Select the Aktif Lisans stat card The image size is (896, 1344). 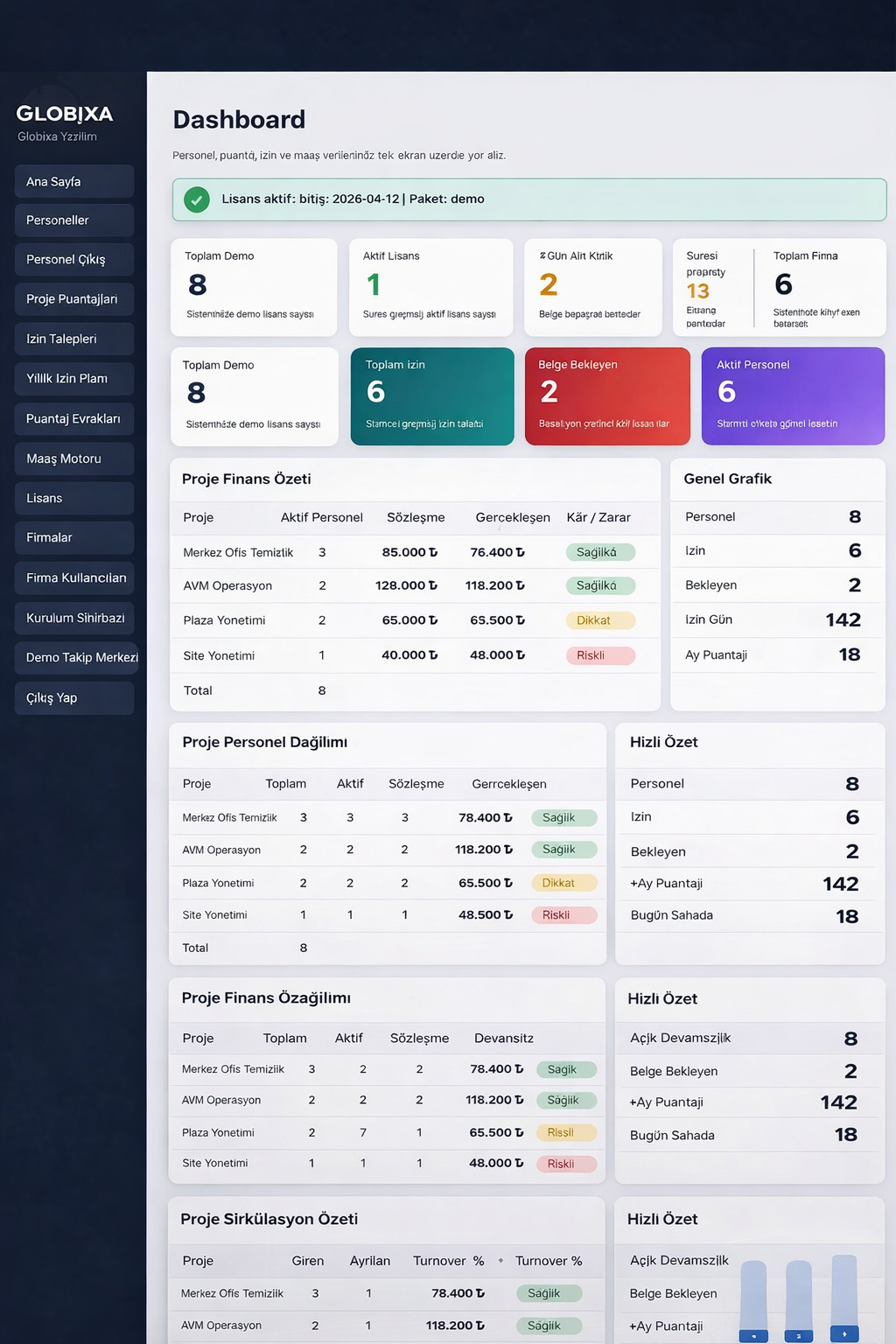pos(430,287)
